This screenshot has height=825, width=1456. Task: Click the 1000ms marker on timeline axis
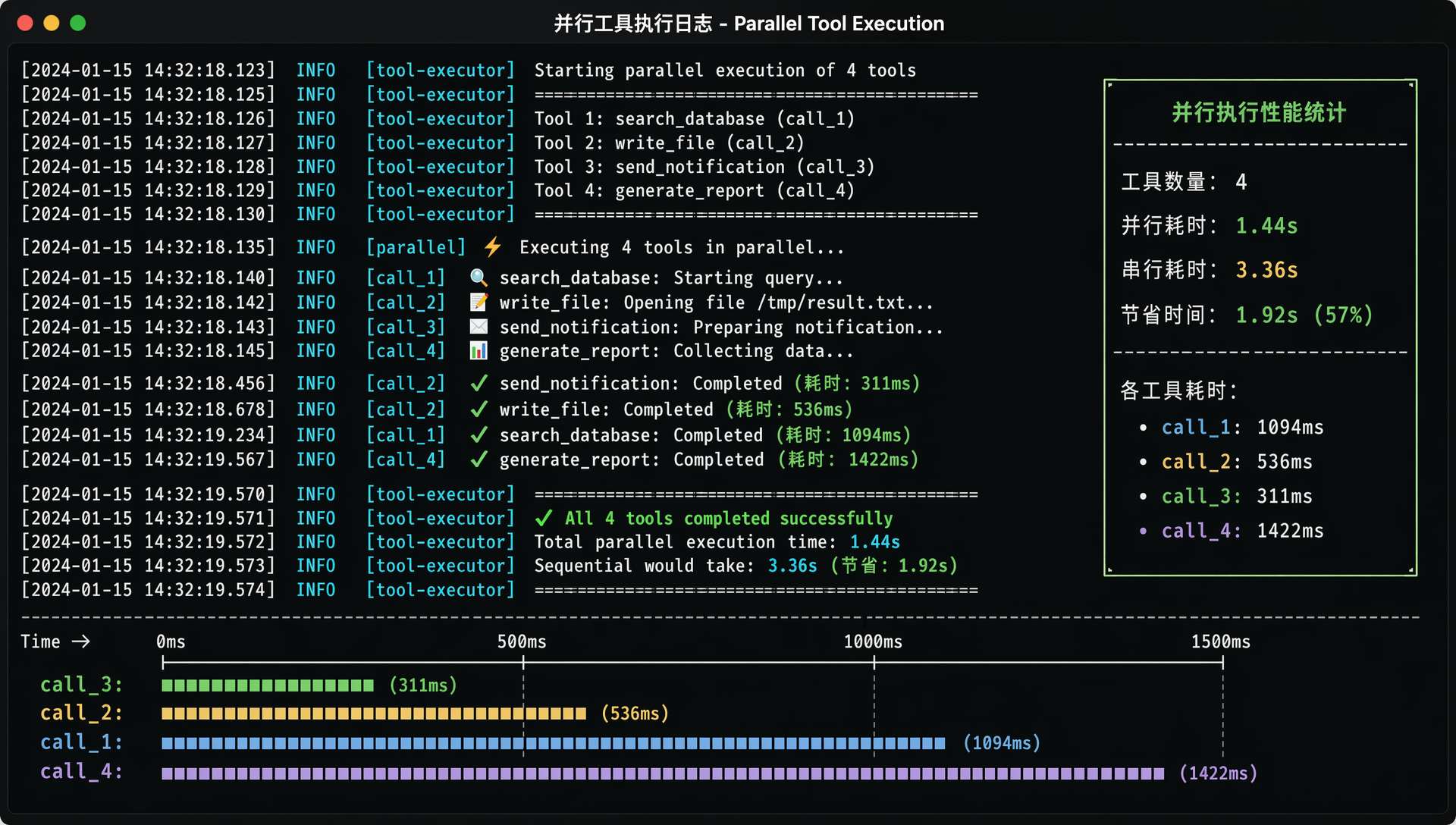874,662
